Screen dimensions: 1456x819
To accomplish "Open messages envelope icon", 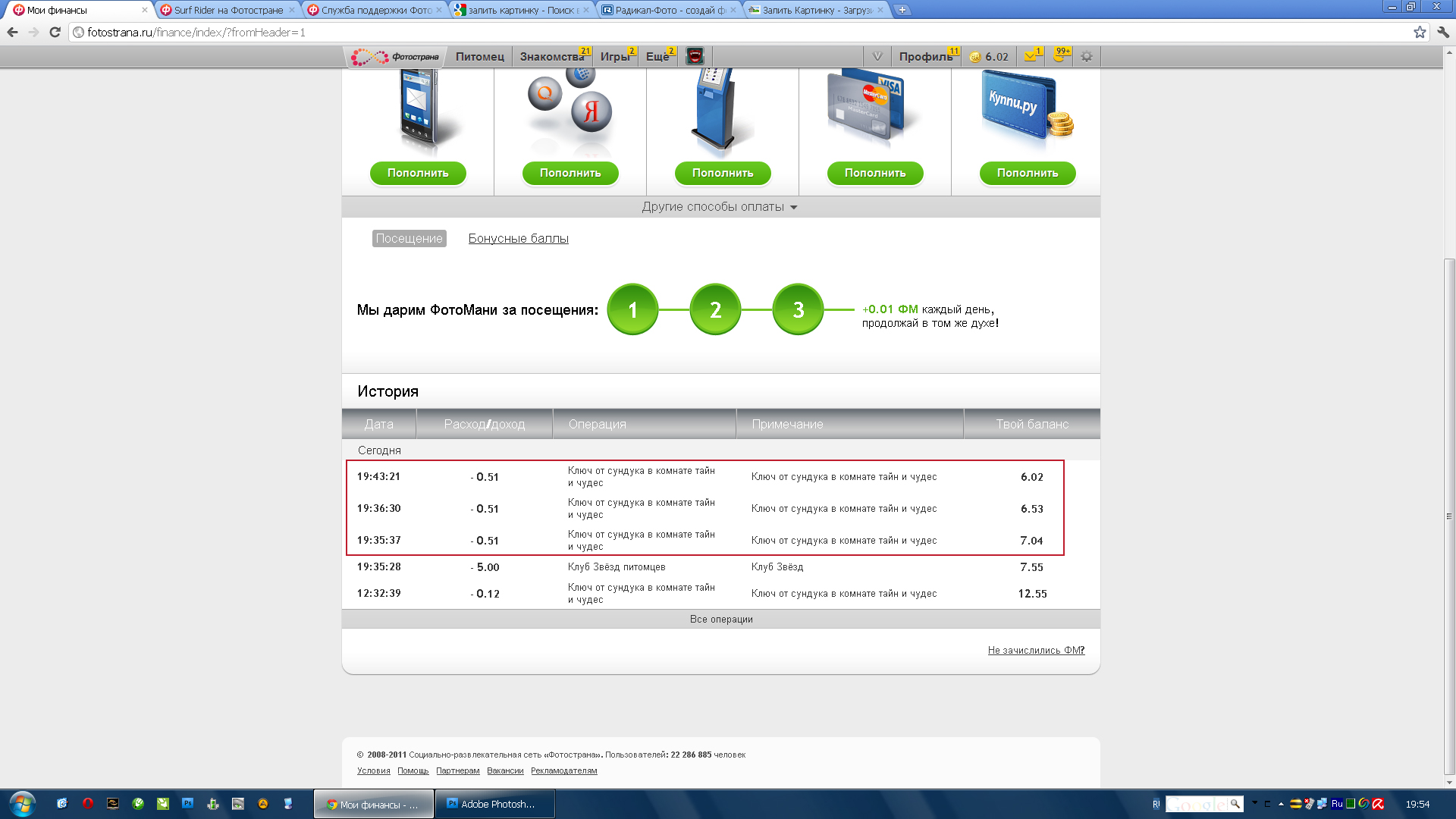I will click(1031, 57).
